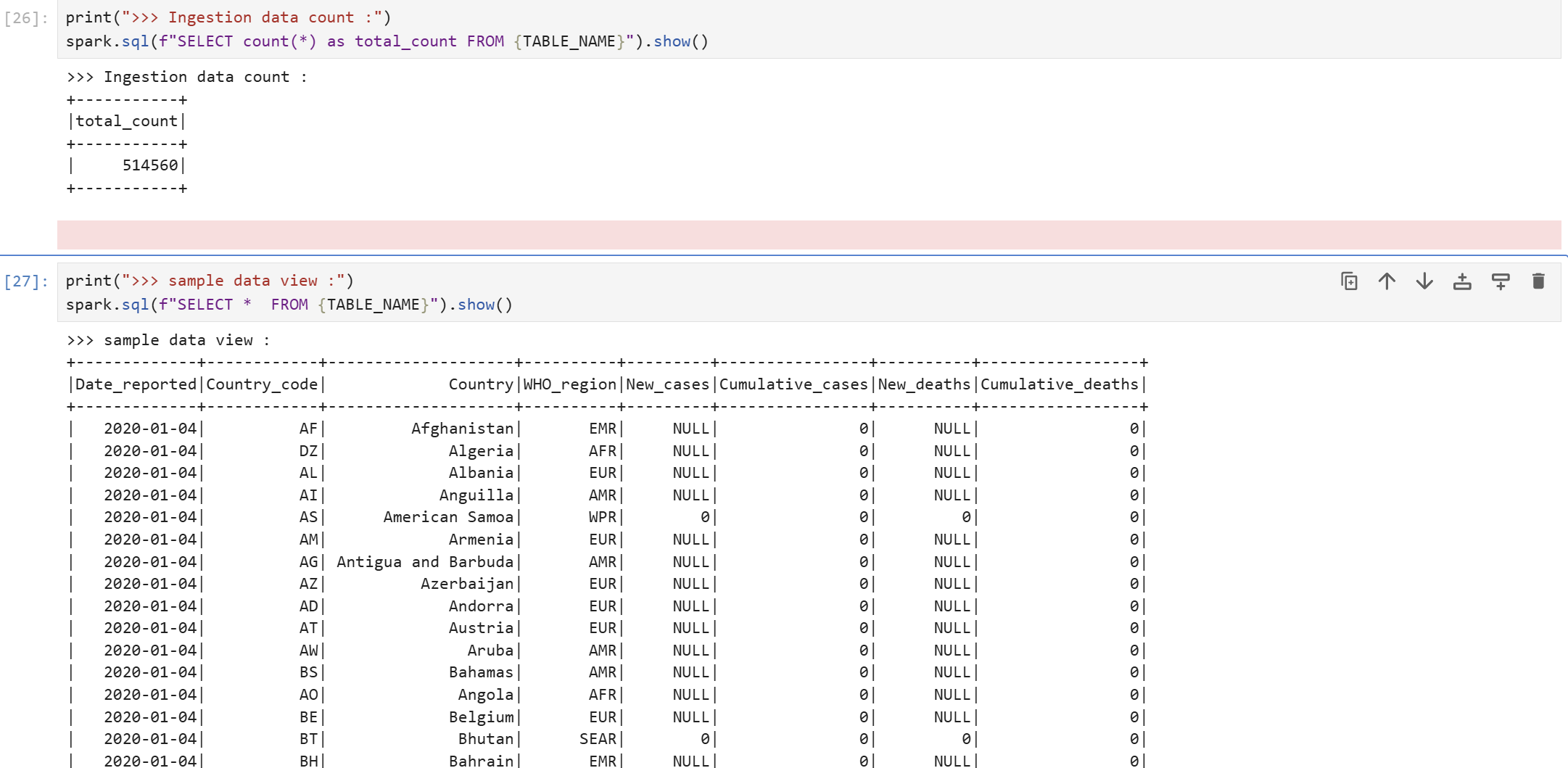1568x768 pixels.
Task: Click the 514560 total count value
Action: click(x=150, y=165)
